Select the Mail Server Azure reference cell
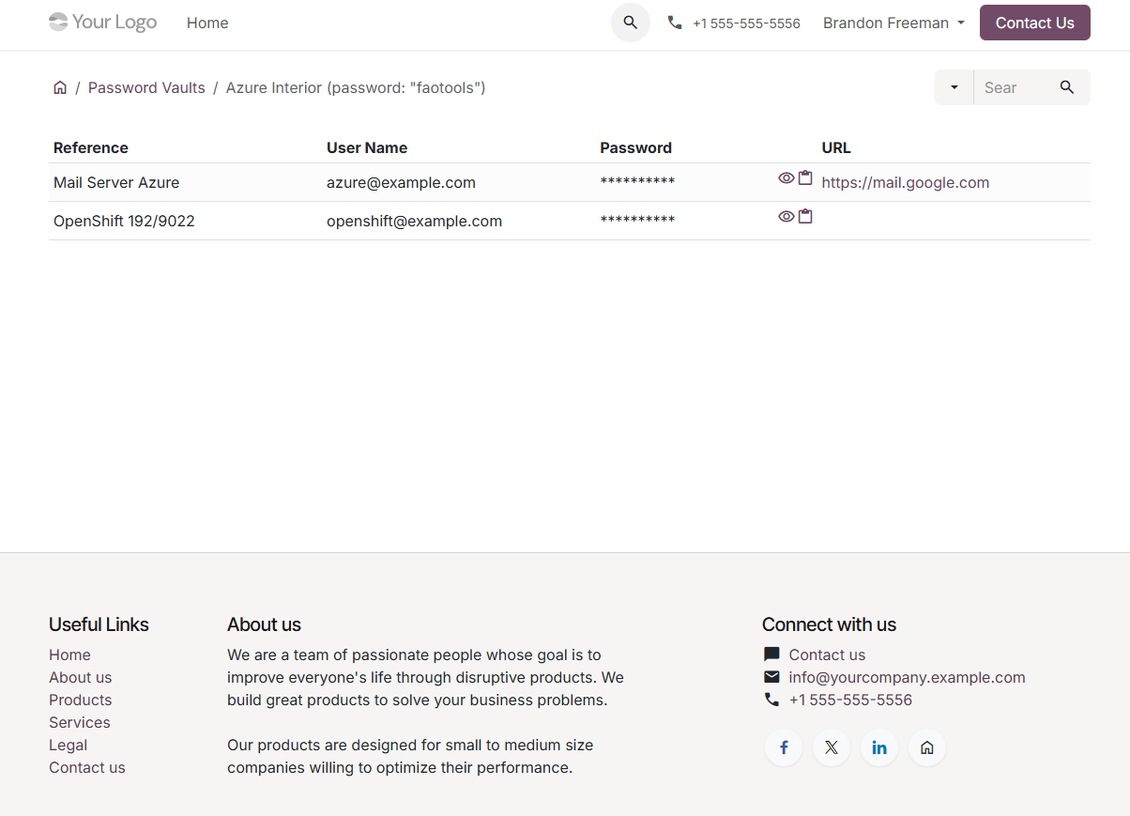This screenshot has height=816, width=1130. tap(116, 182)
